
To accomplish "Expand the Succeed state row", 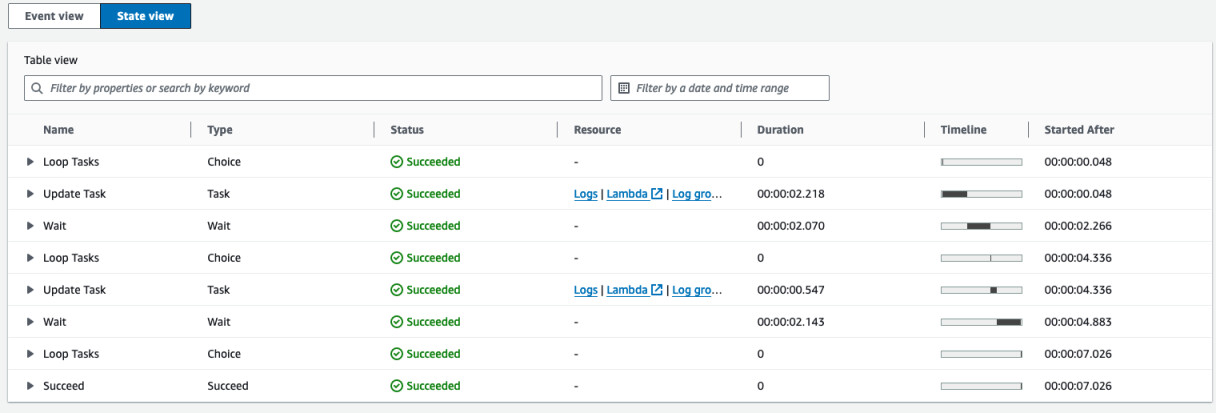I will 30,386.
